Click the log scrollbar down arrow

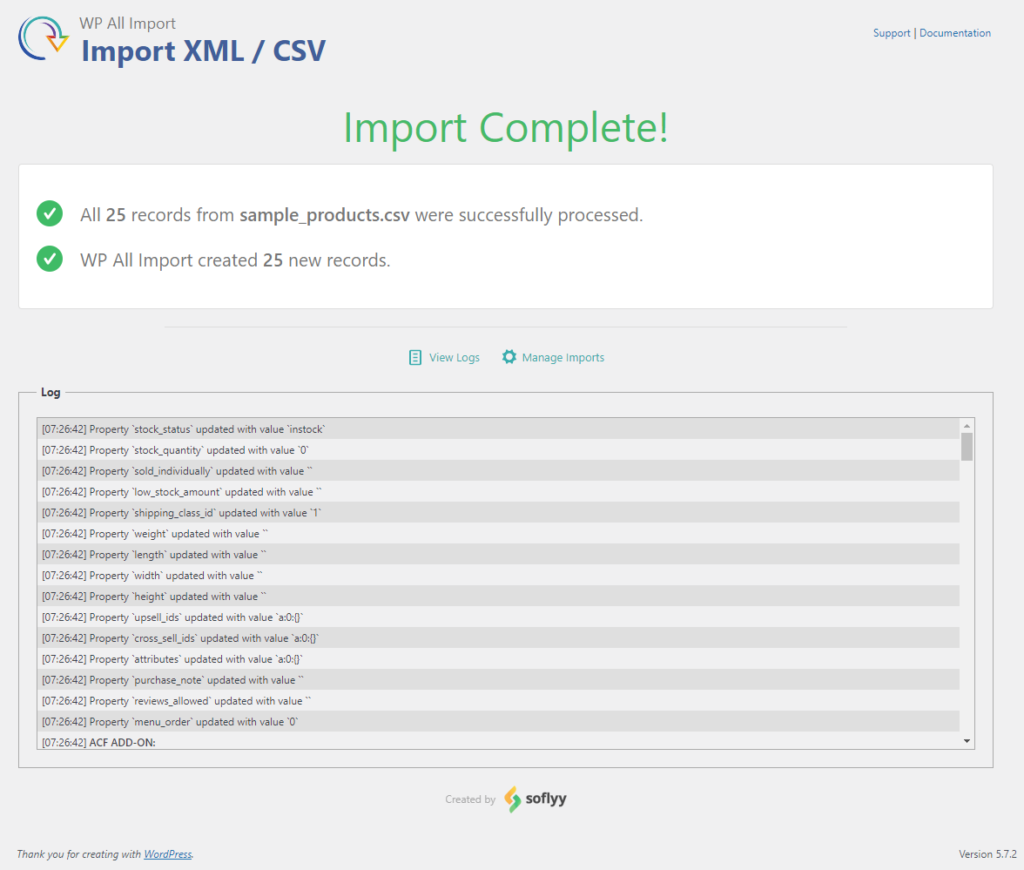pos(966,740)
